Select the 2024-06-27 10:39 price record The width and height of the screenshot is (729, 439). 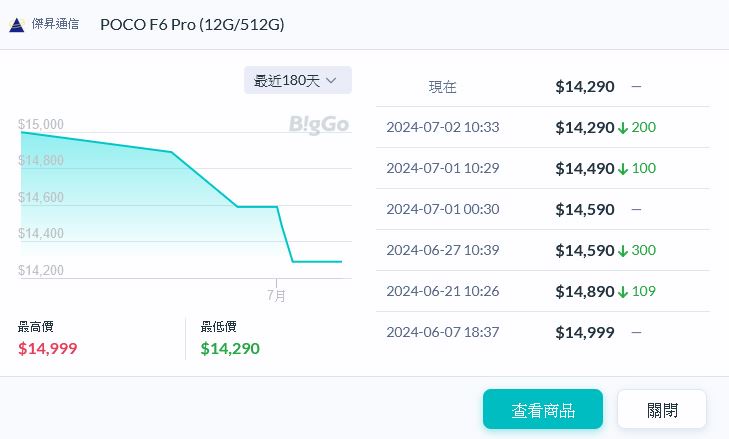pos(442,250)
